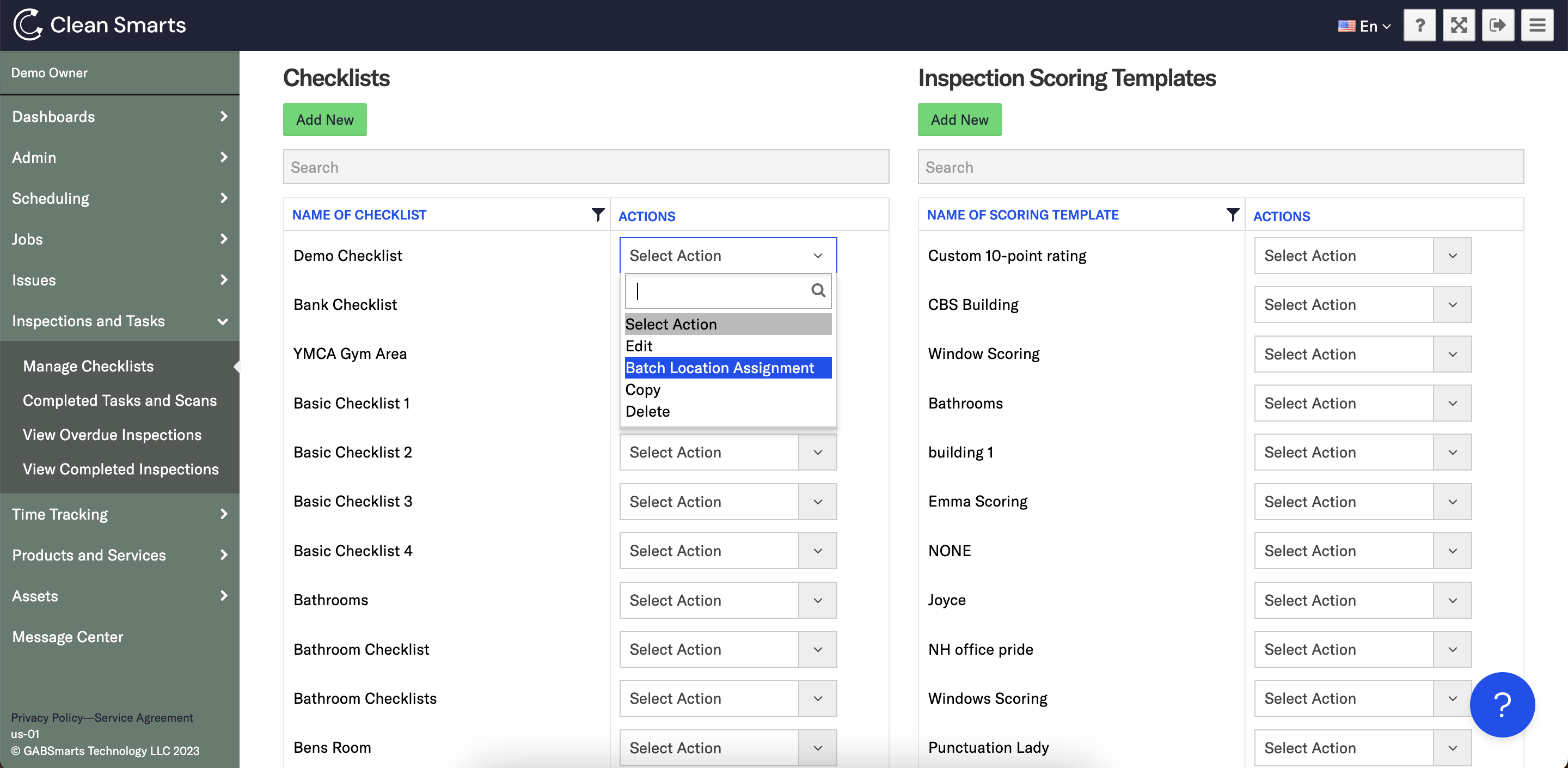Viewport: 1568px width, 768px height.
Task: Open View Overdue Inspections submenu item
Action: tap(112, 435)
